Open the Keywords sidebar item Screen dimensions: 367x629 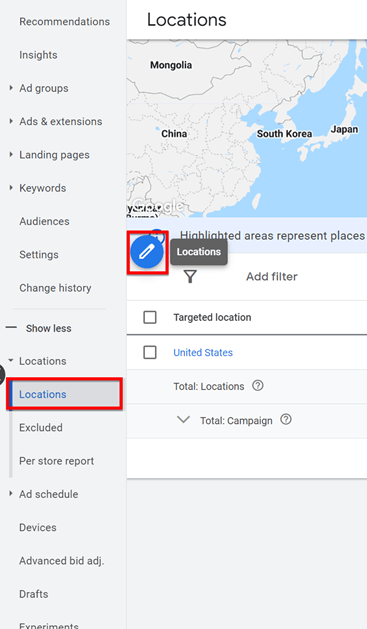(43, 188)
